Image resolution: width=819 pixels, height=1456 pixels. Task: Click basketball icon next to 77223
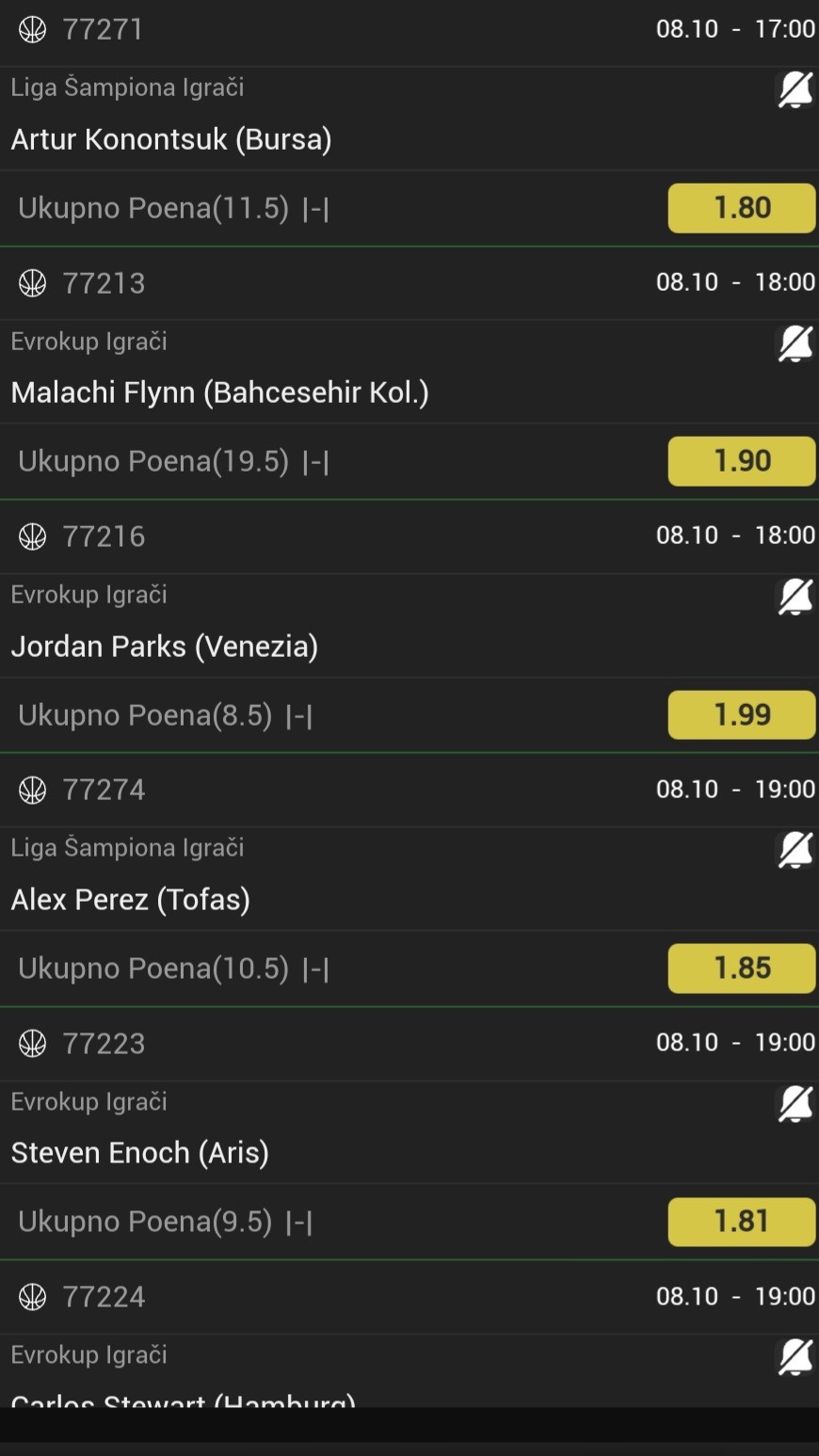point(33,1043)
